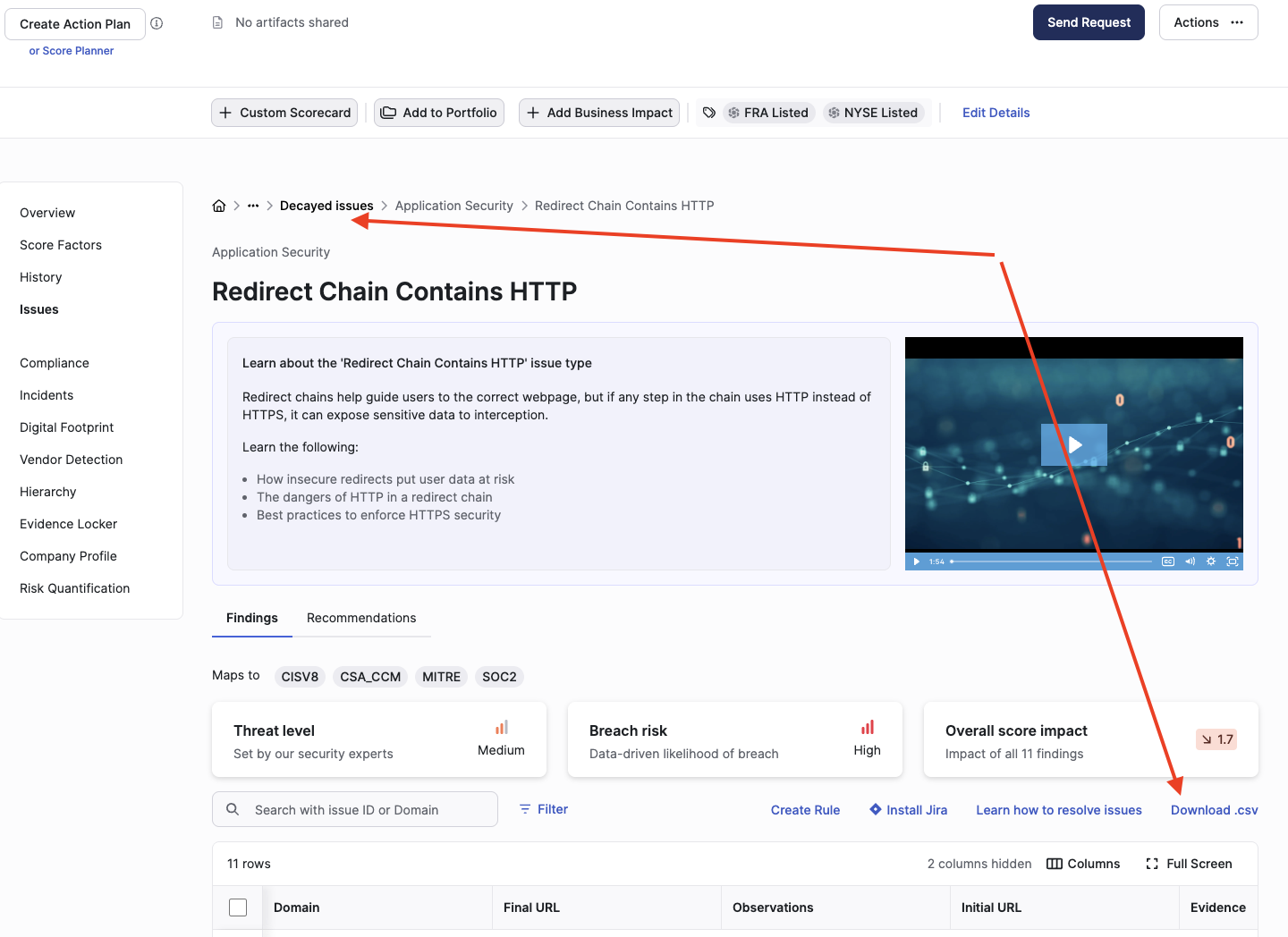This screenshot has height=937, width=1288.
Task: Play the Redirect Chain video
Action: 1074,444
